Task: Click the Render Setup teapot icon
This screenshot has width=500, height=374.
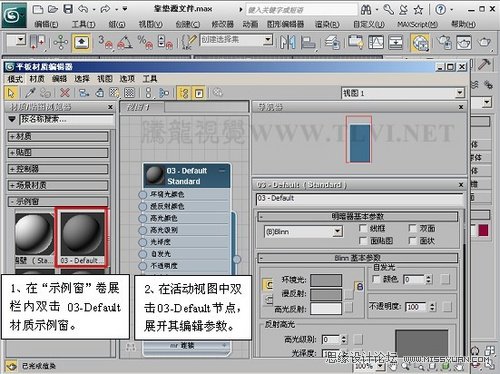Action: 444,43
